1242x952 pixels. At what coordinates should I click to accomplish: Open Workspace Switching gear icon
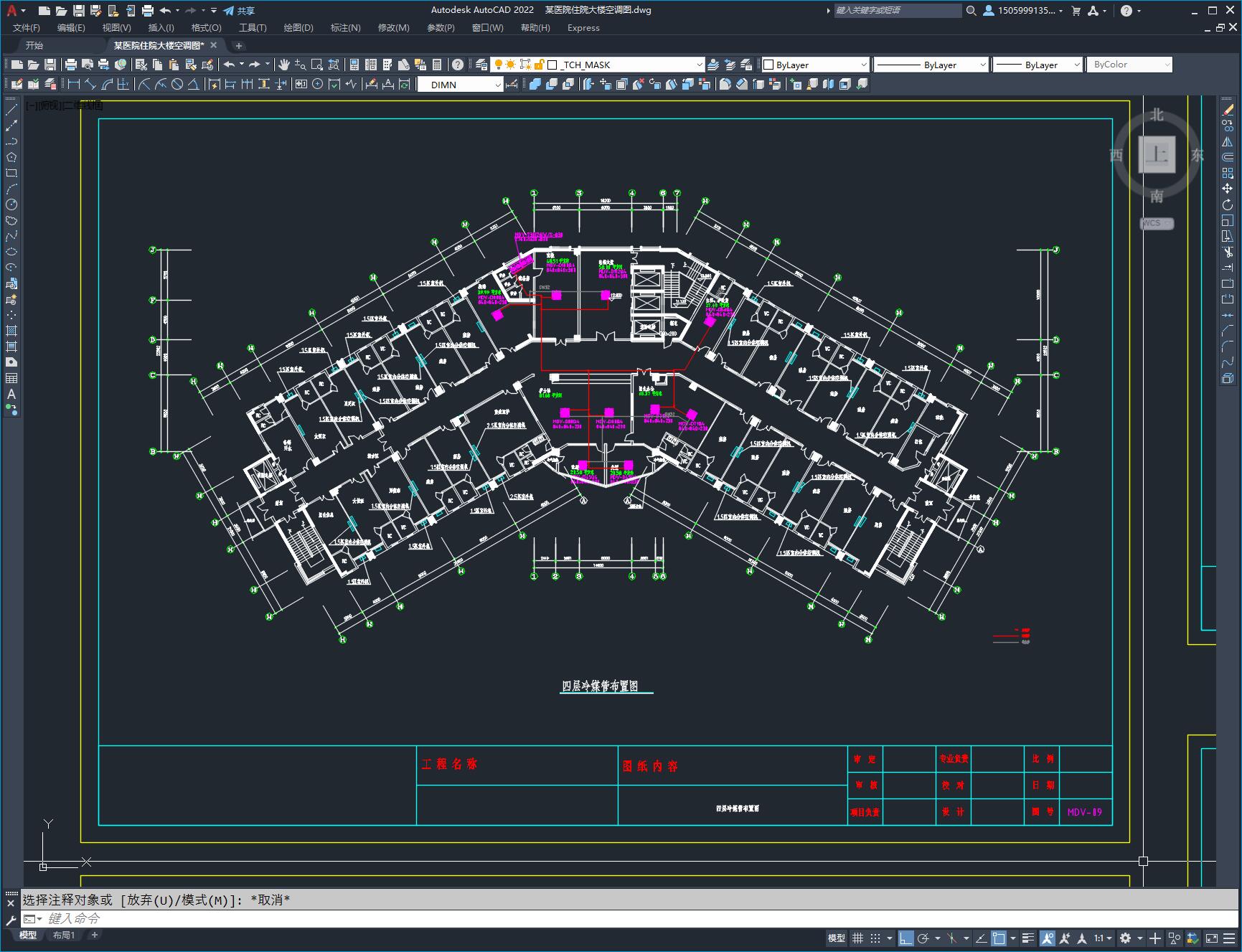click(1125, 938)
